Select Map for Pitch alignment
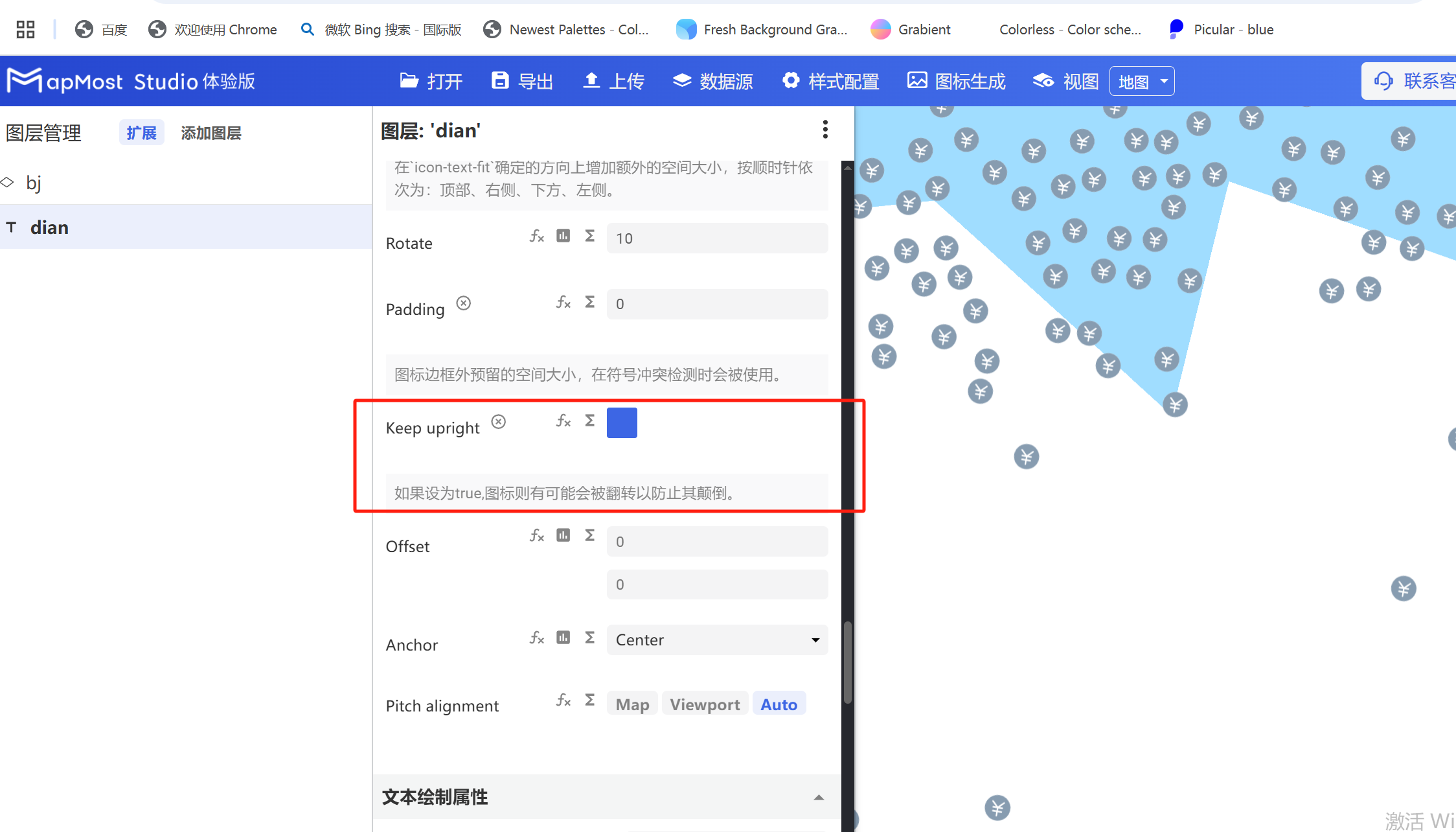1456x832 pixels. 631,704
